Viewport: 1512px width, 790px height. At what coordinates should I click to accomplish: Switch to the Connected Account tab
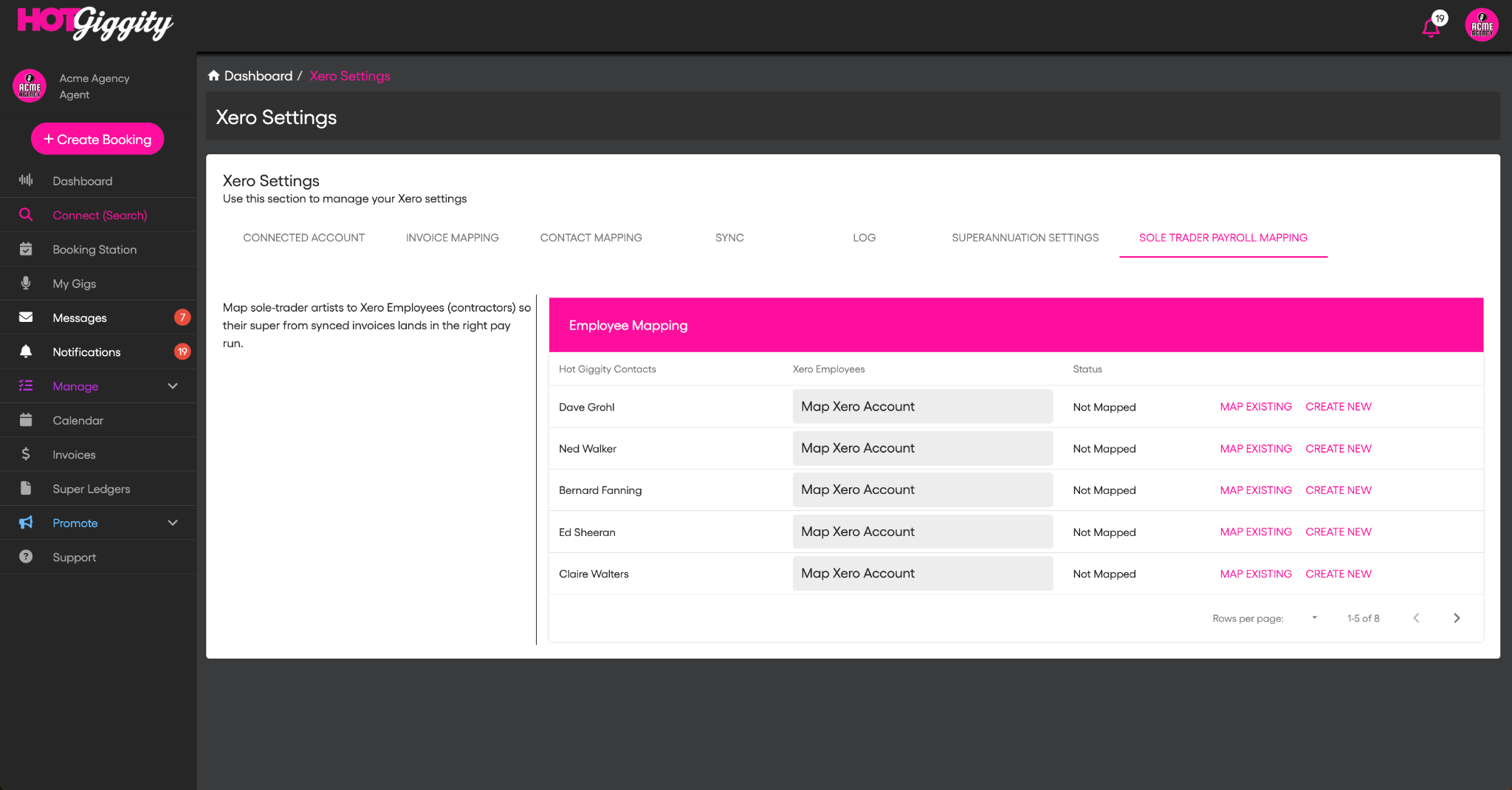click(x=303, y=238)
